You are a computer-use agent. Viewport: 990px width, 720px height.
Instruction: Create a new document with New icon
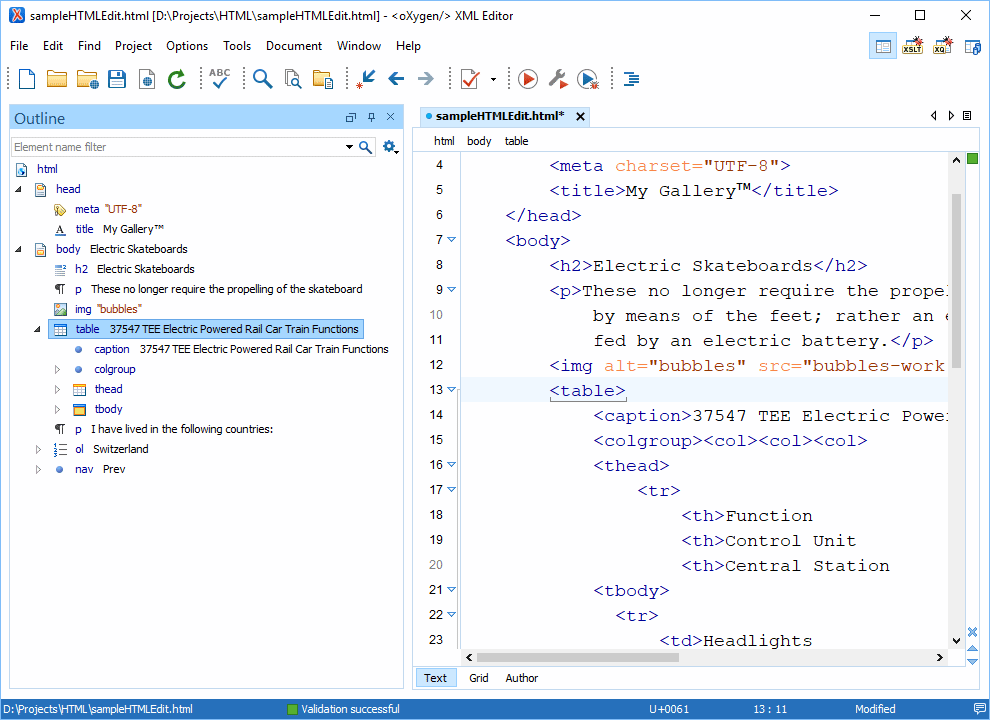coord(27,79)
